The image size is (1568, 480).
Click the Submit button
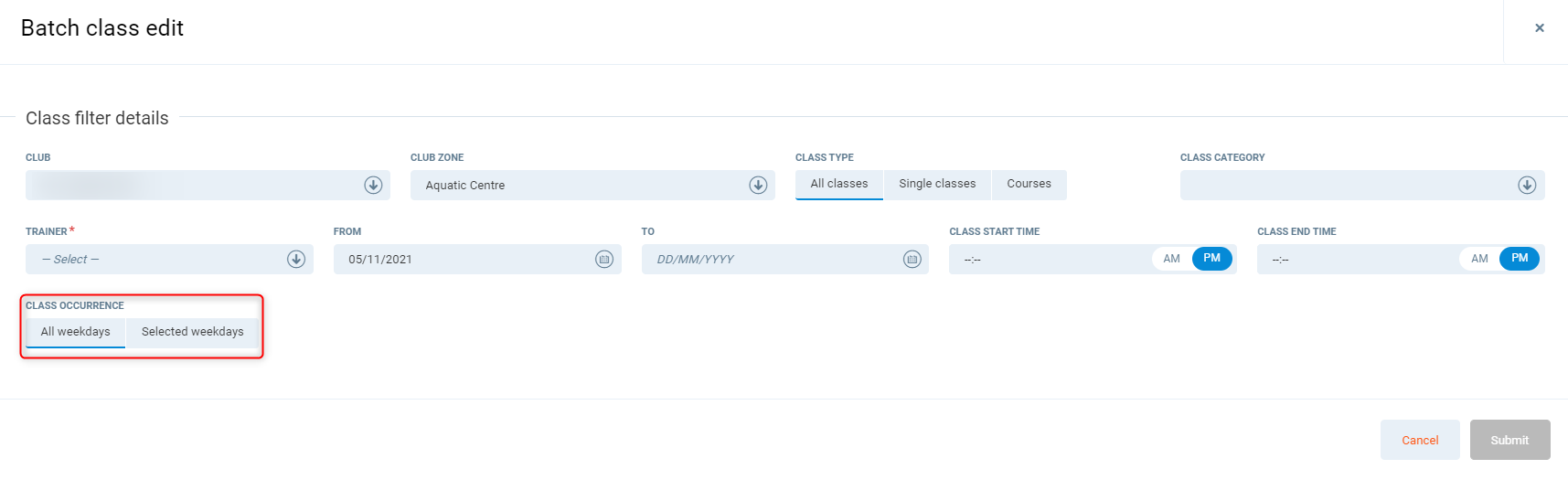point(1509,440)
